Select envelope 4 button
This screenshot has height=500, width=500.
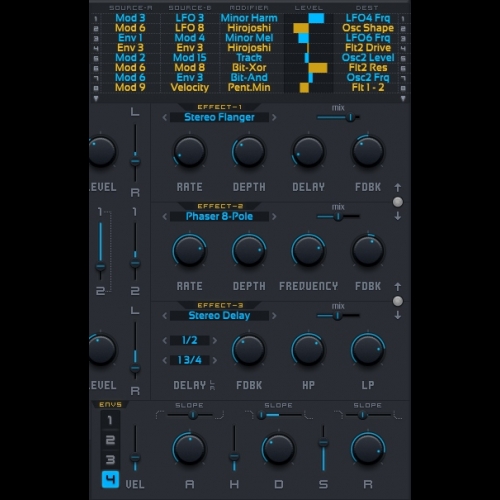pyautogui.click(x=110, y=480)
